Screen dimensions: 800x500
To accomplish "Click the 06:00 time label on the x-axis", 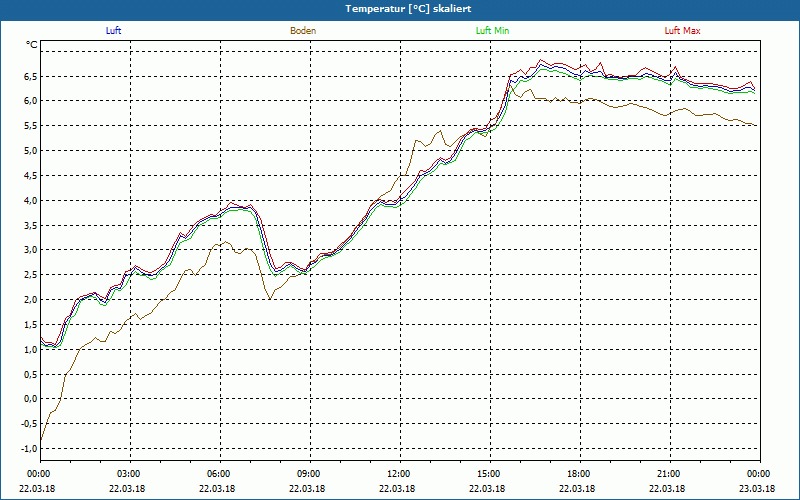I will pos(220,474).
